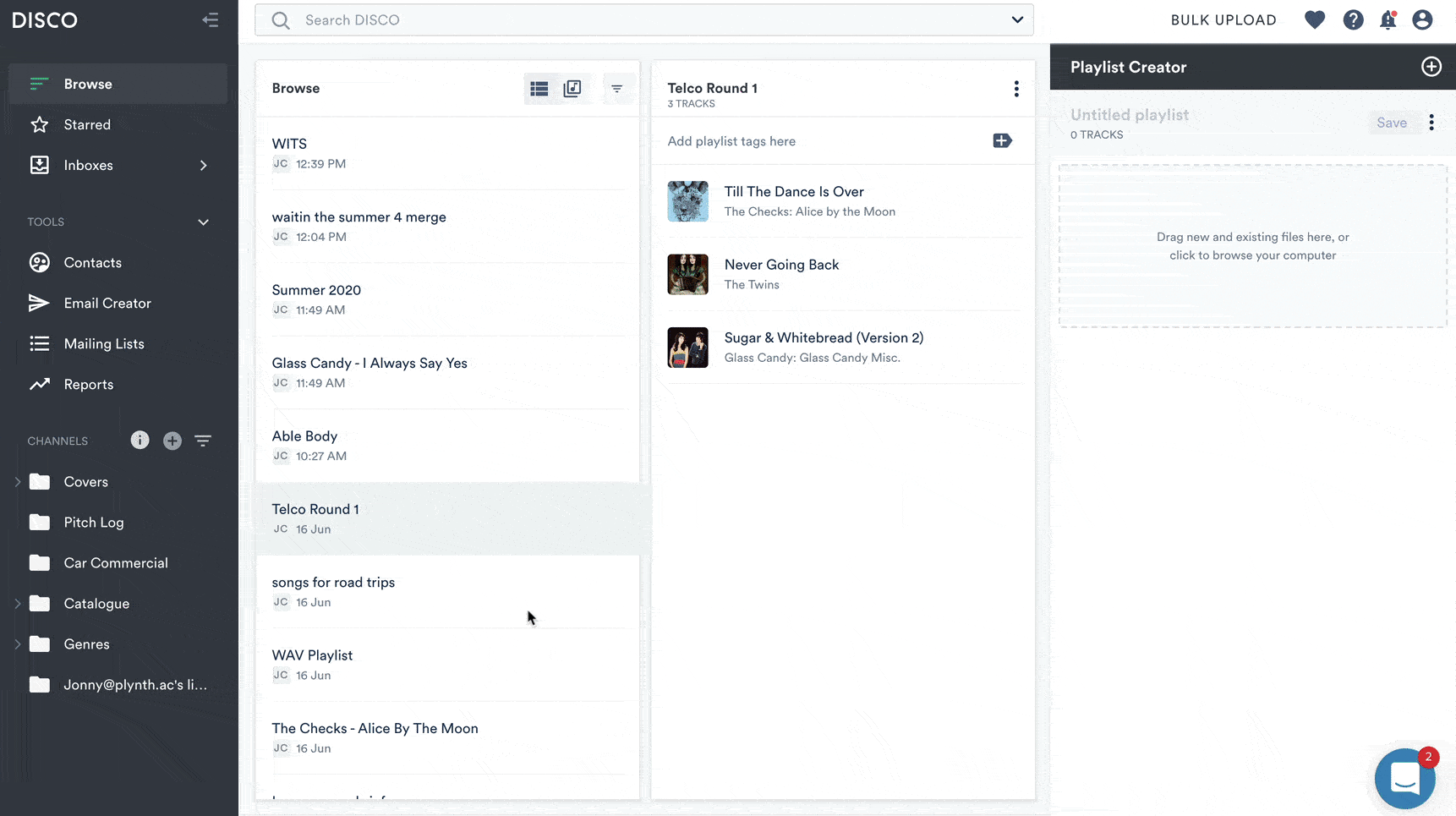Open the Car Commercial channel
This screenshot has width=1456, height=816.
(x=115, y=562)
